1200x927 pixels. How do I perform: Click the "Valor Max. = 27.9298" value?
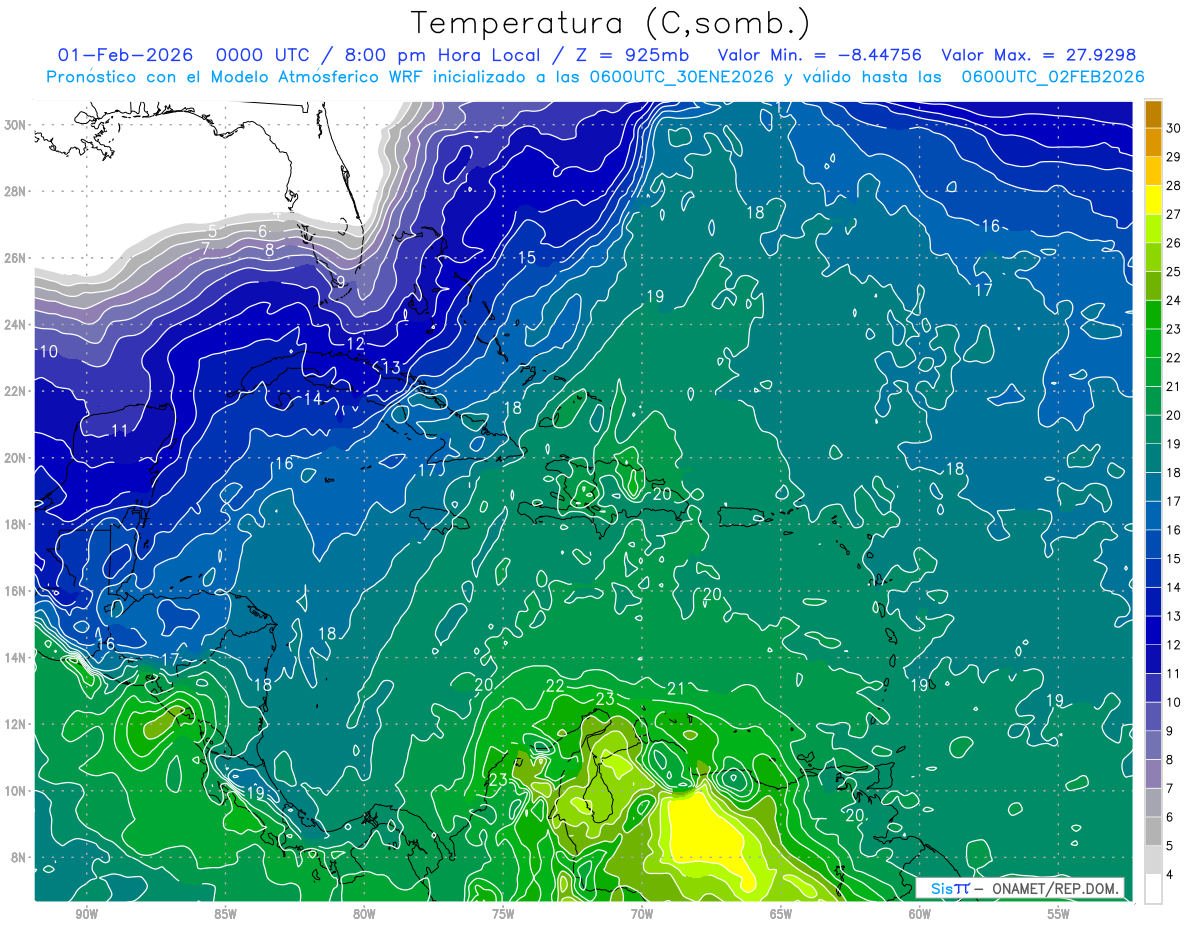(1039, 55)
